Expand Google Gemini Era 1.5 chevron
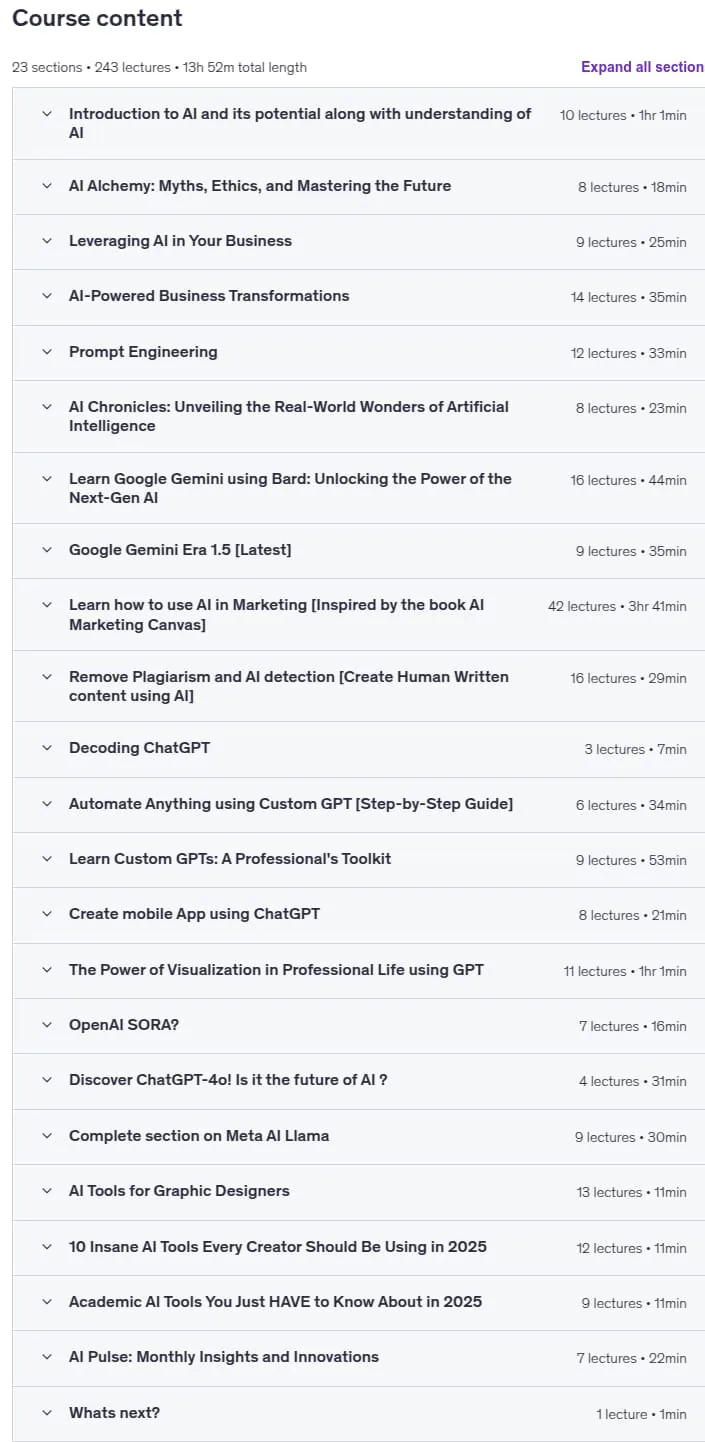 (46, 550)
